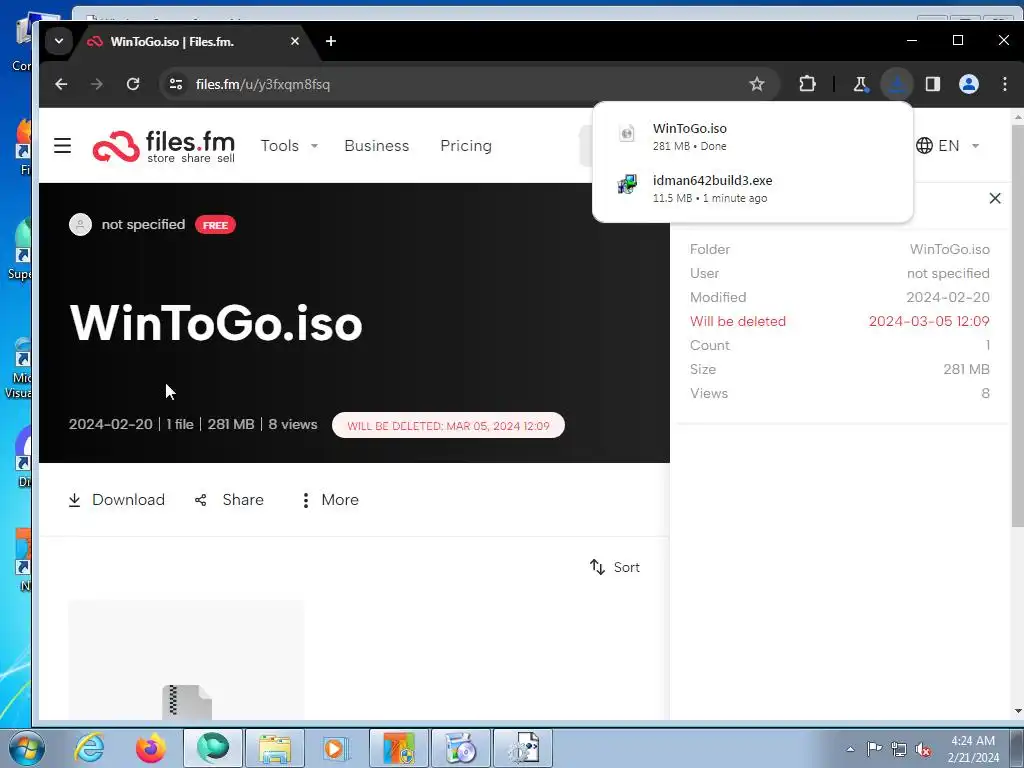Viewport: 1024px width, 768px height.
Task: Open the browser side panel
Action: point(933,84)
